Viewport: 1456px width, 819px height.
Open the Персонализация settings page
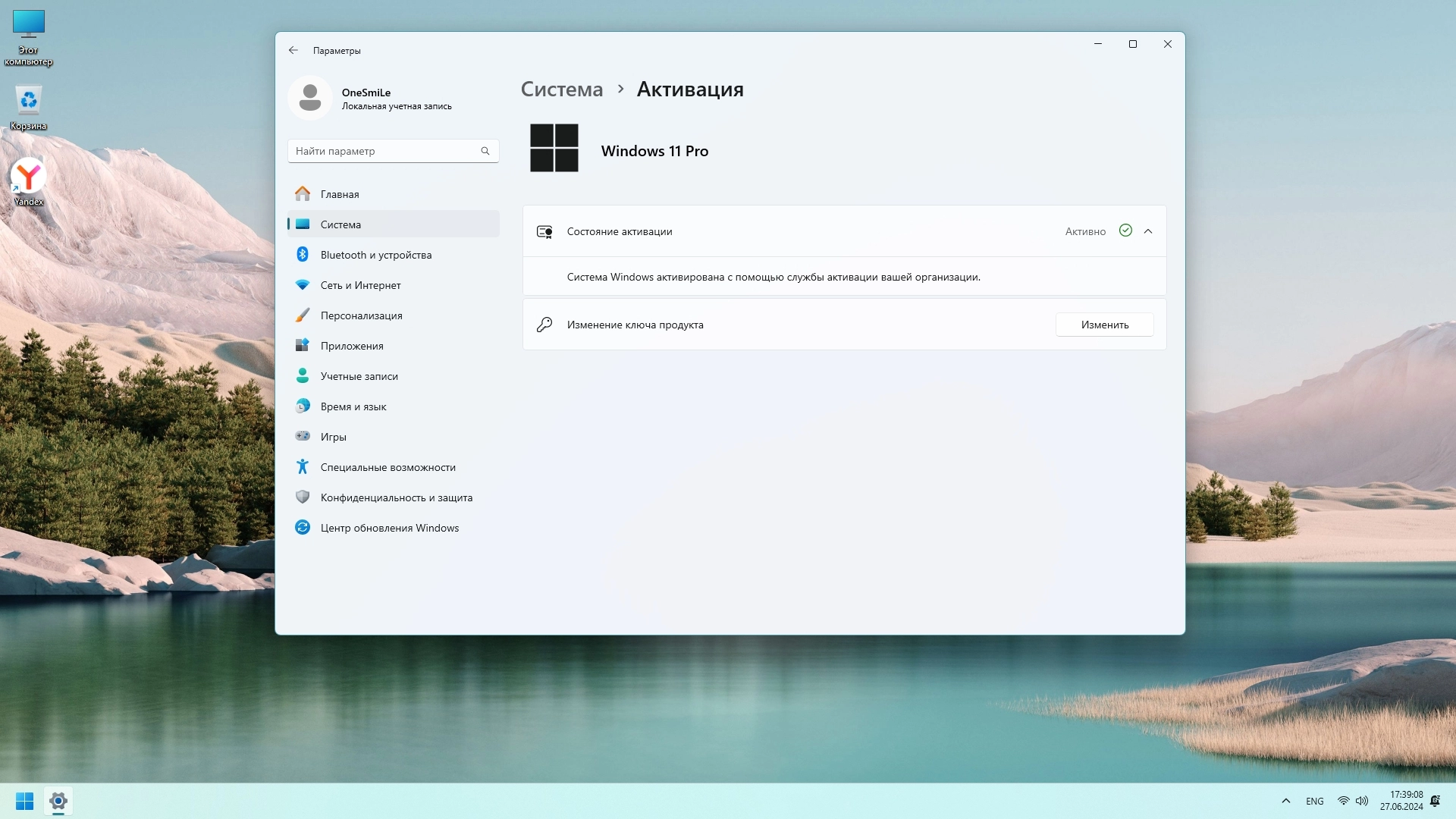coord(361,315)
